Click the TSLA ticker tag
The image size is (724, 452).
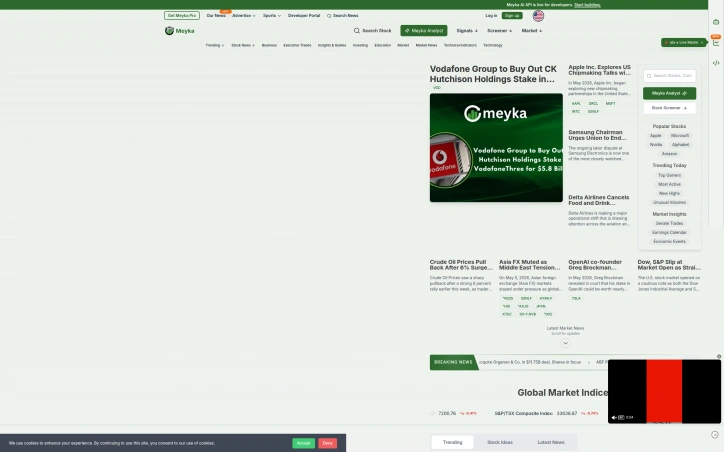(x=576, y=298)
